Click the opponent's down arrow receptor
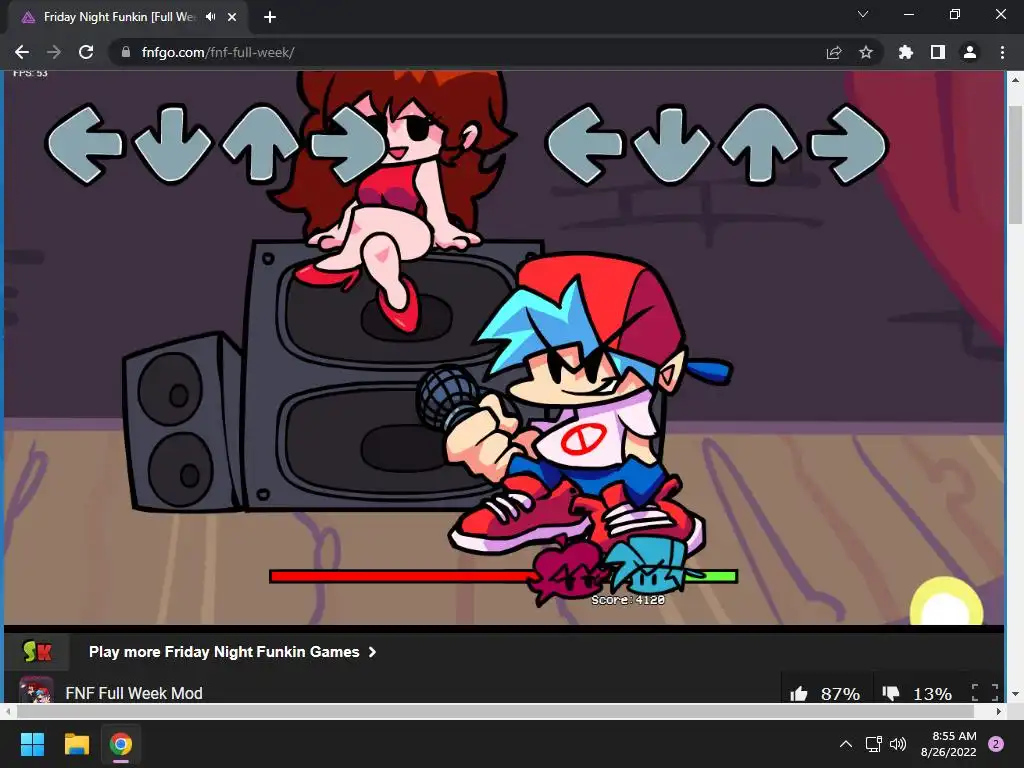This screenshot has height=768, width=1024. point(172,144)
